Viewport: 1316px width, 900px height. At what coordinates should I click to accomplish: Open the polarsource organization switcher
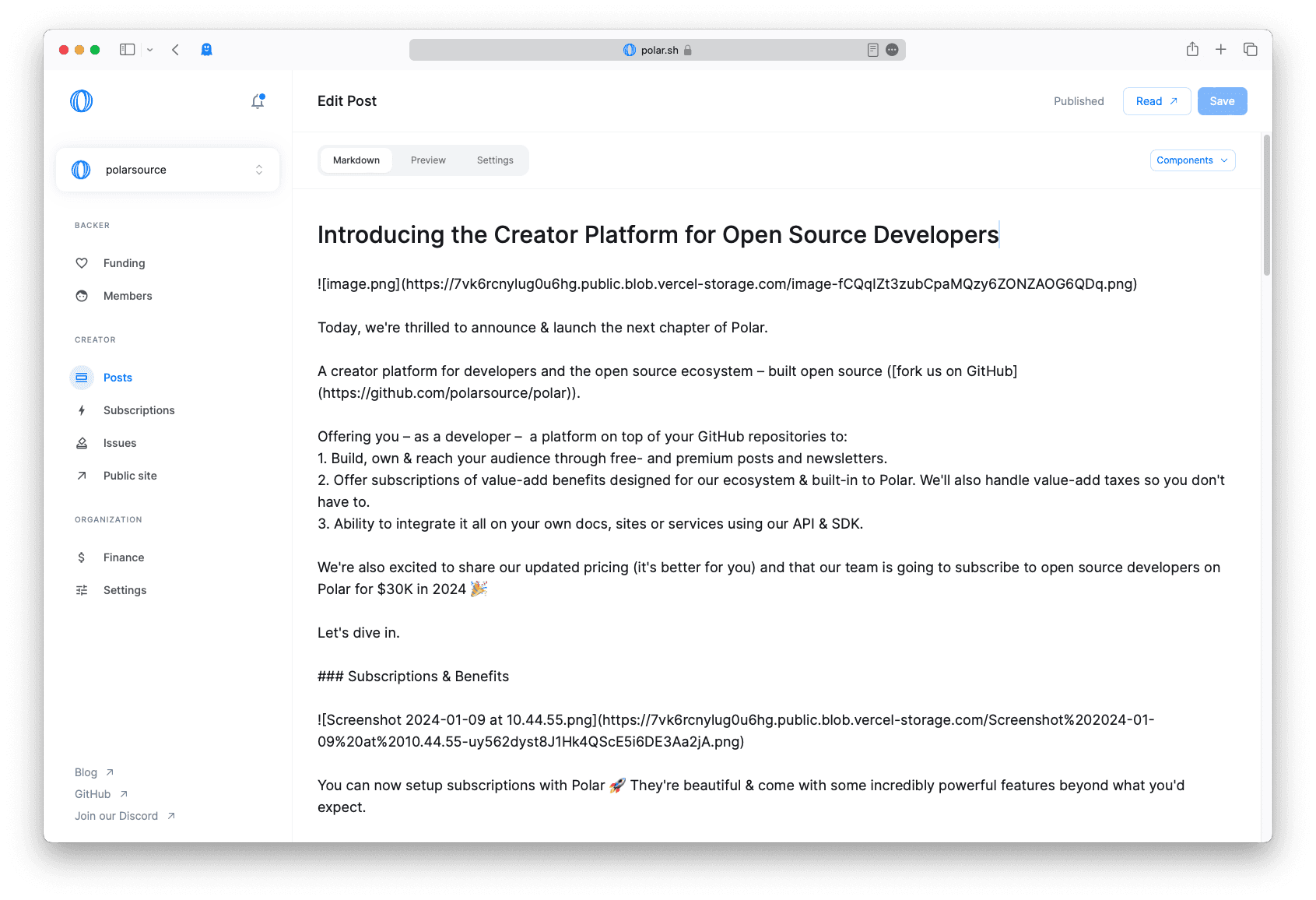(167, 170)
